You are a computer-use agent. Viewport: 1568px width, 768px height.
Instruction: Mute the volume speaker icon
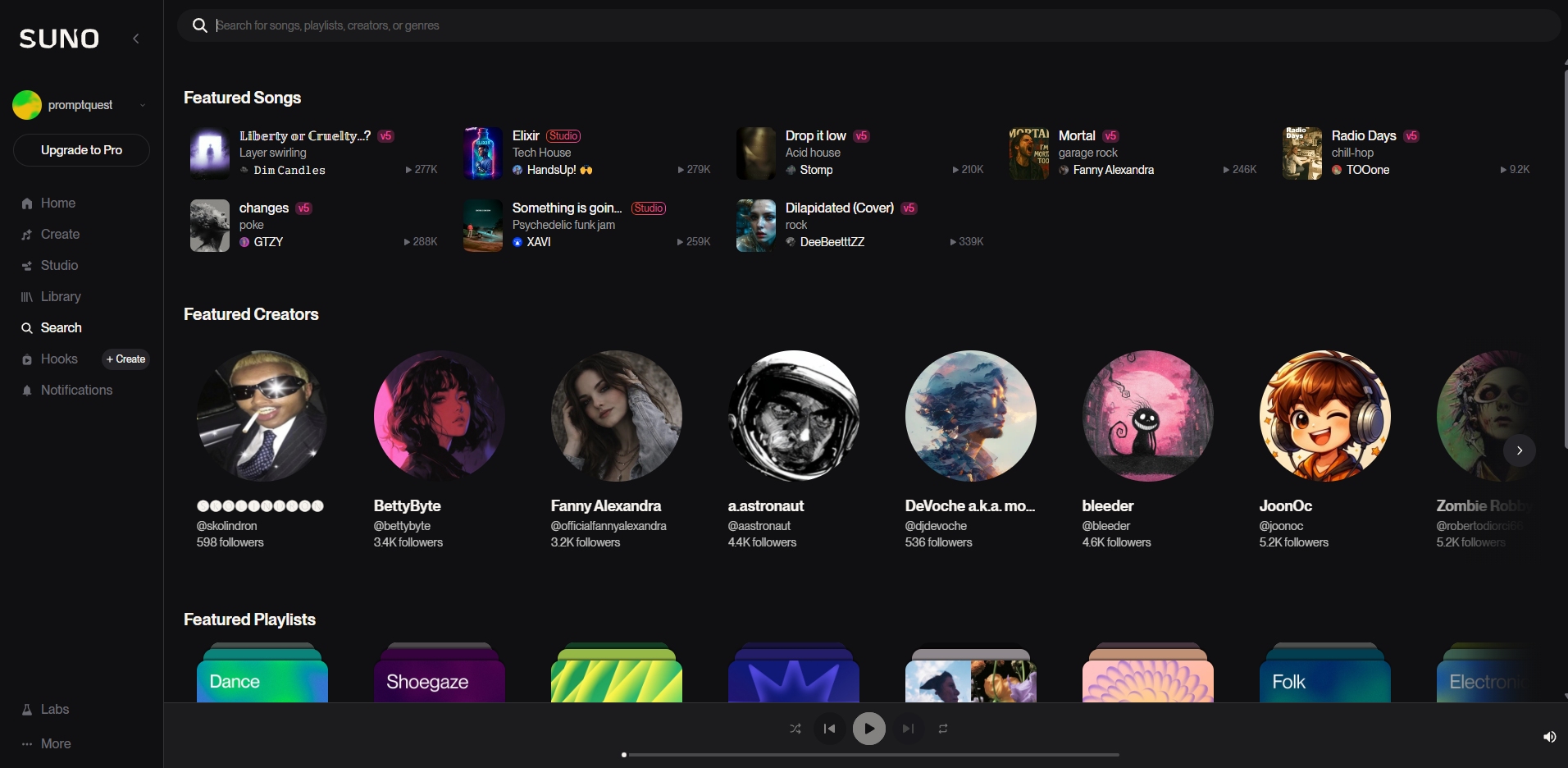[x=1549, y=737]
